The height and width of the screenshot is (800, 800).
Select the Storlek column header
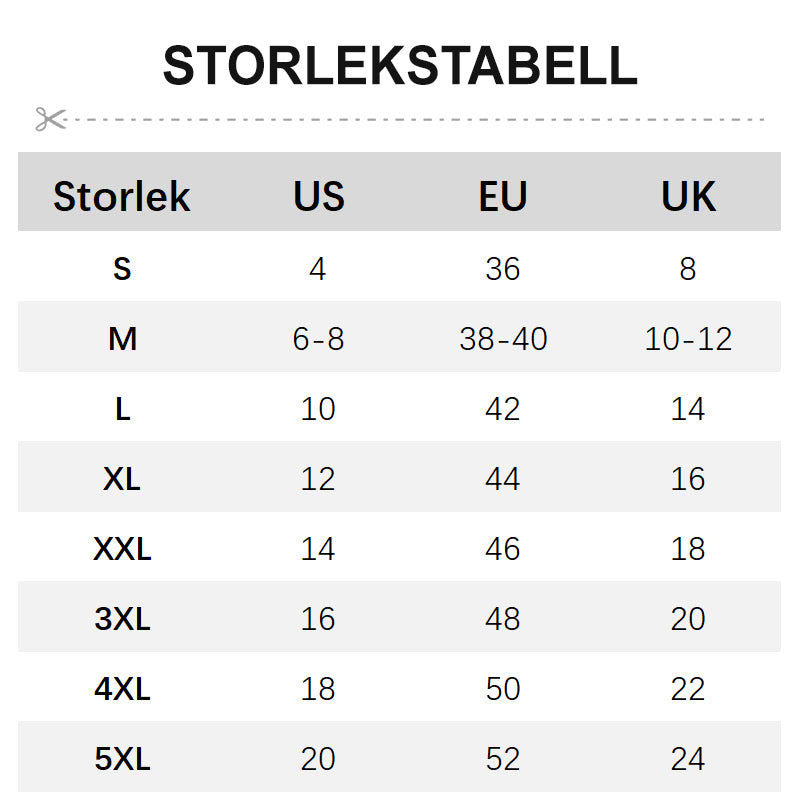coord(122,196)
